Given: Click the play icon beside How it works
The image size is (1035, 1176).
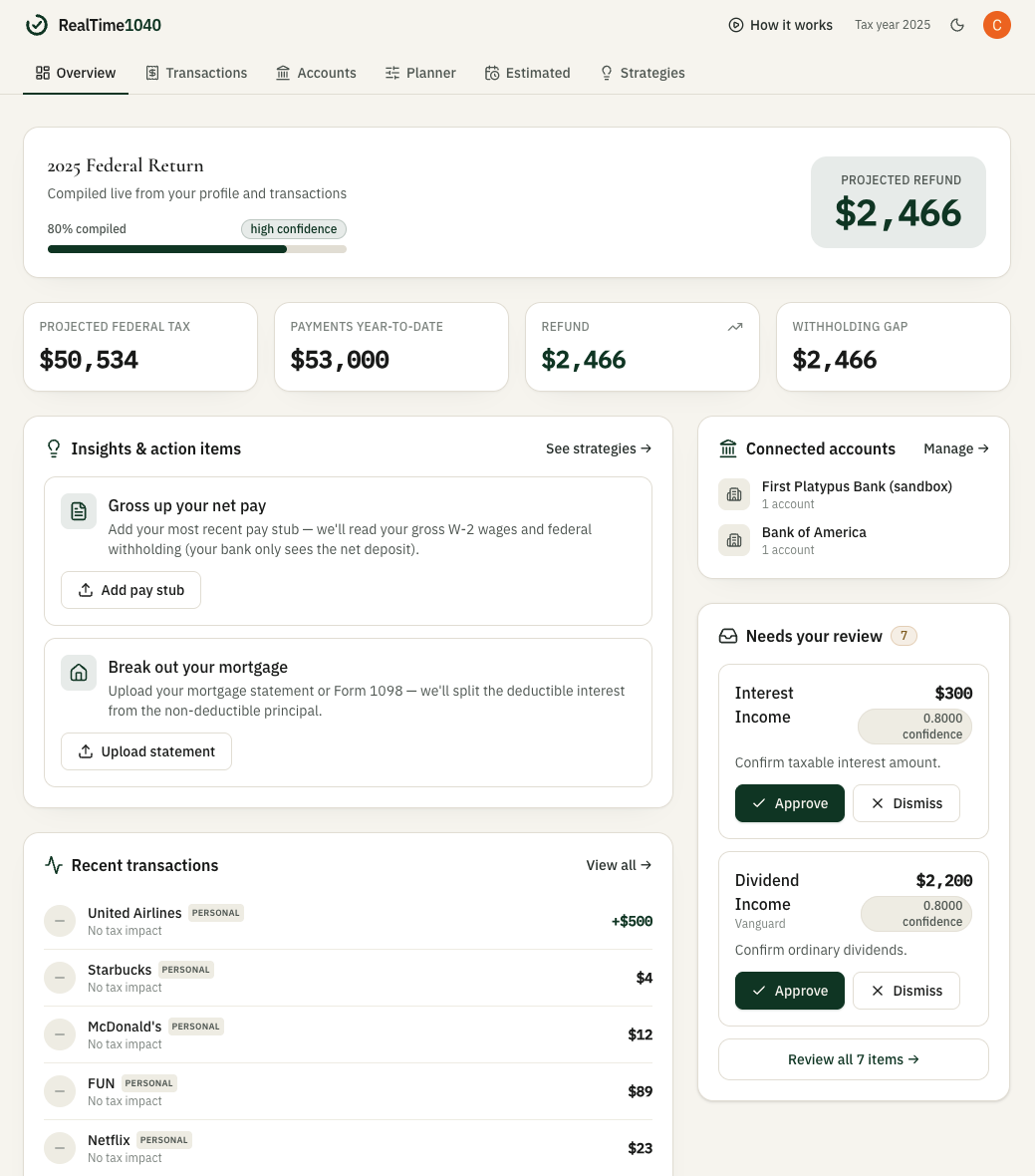Looking at the screenshot, I should tap(736, 25).
